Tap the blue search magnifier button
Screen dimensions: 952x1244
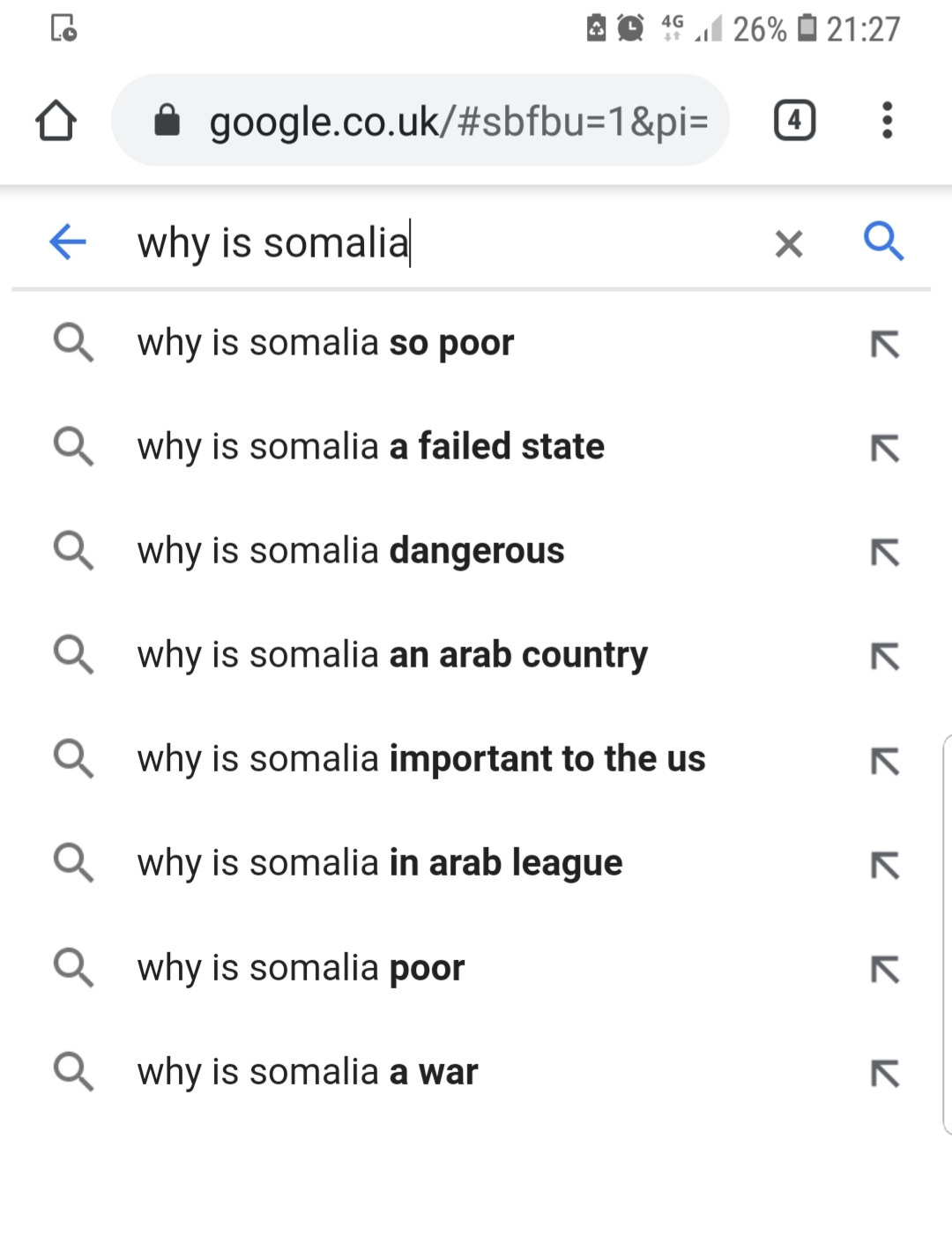(883, 242)
